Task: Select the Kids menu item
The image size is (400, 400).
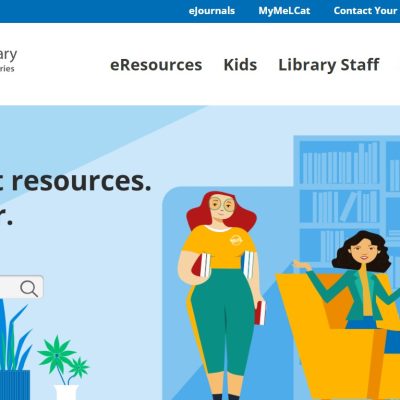Action: [240, 65]
